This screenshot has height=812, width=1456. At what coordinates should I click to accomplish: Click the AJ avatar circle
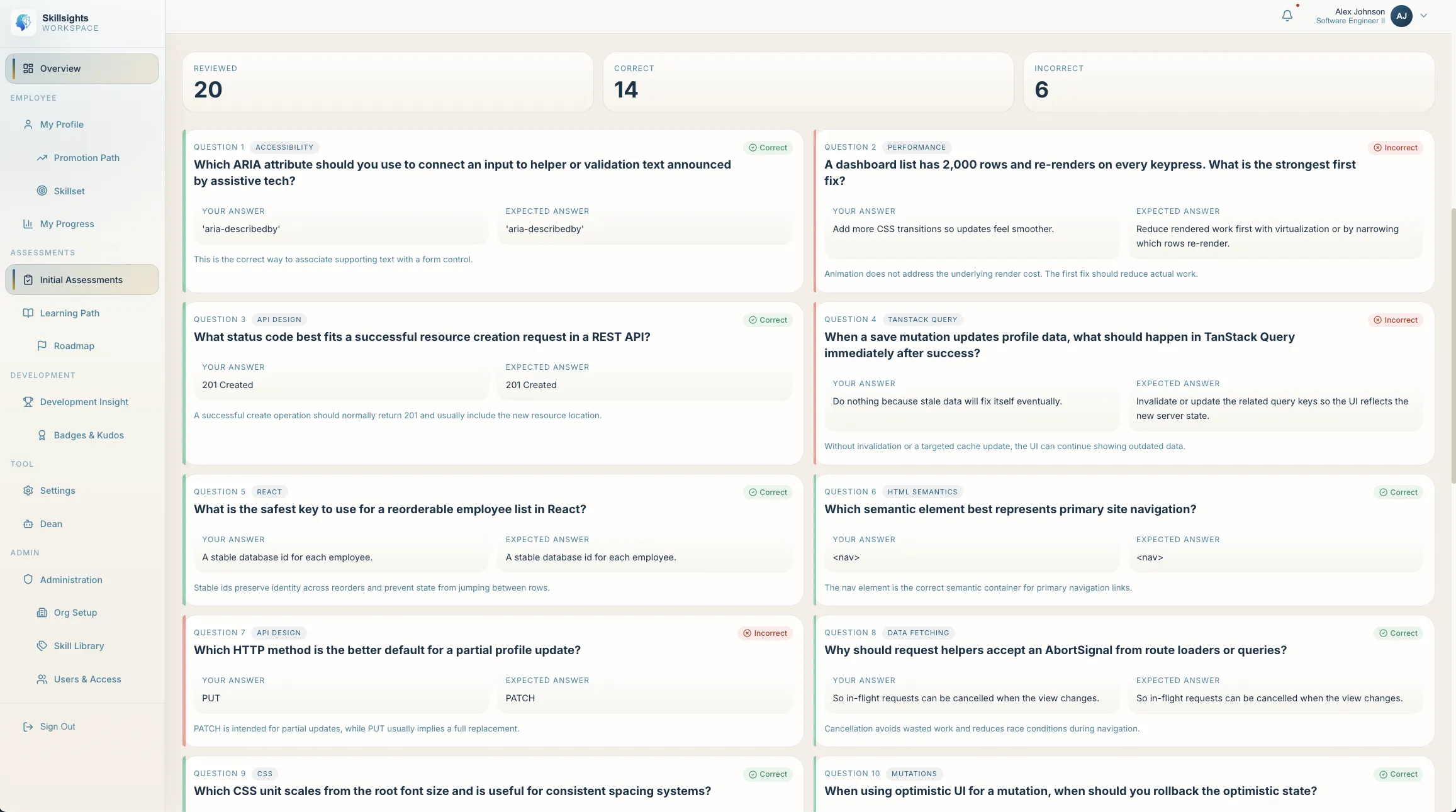pyautogui.click(x=1401, y=16)
